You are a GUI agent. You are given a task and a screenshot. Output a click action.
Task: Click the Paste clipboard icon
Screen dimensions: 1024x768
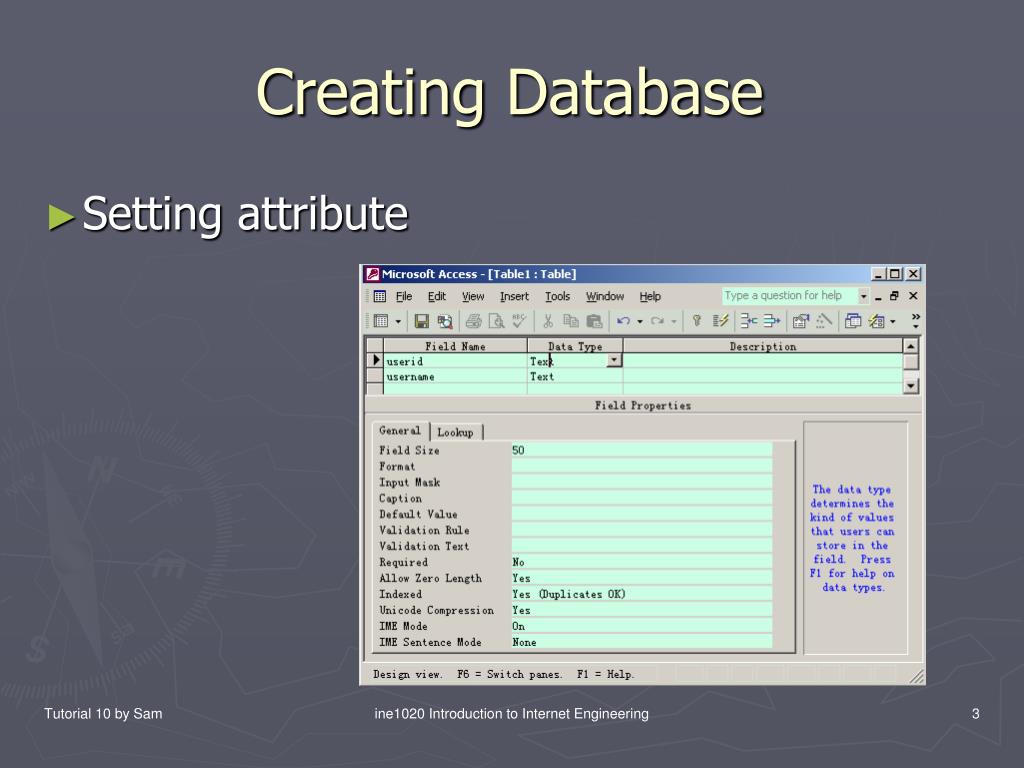pyautogui.click(x=594, y=321)
